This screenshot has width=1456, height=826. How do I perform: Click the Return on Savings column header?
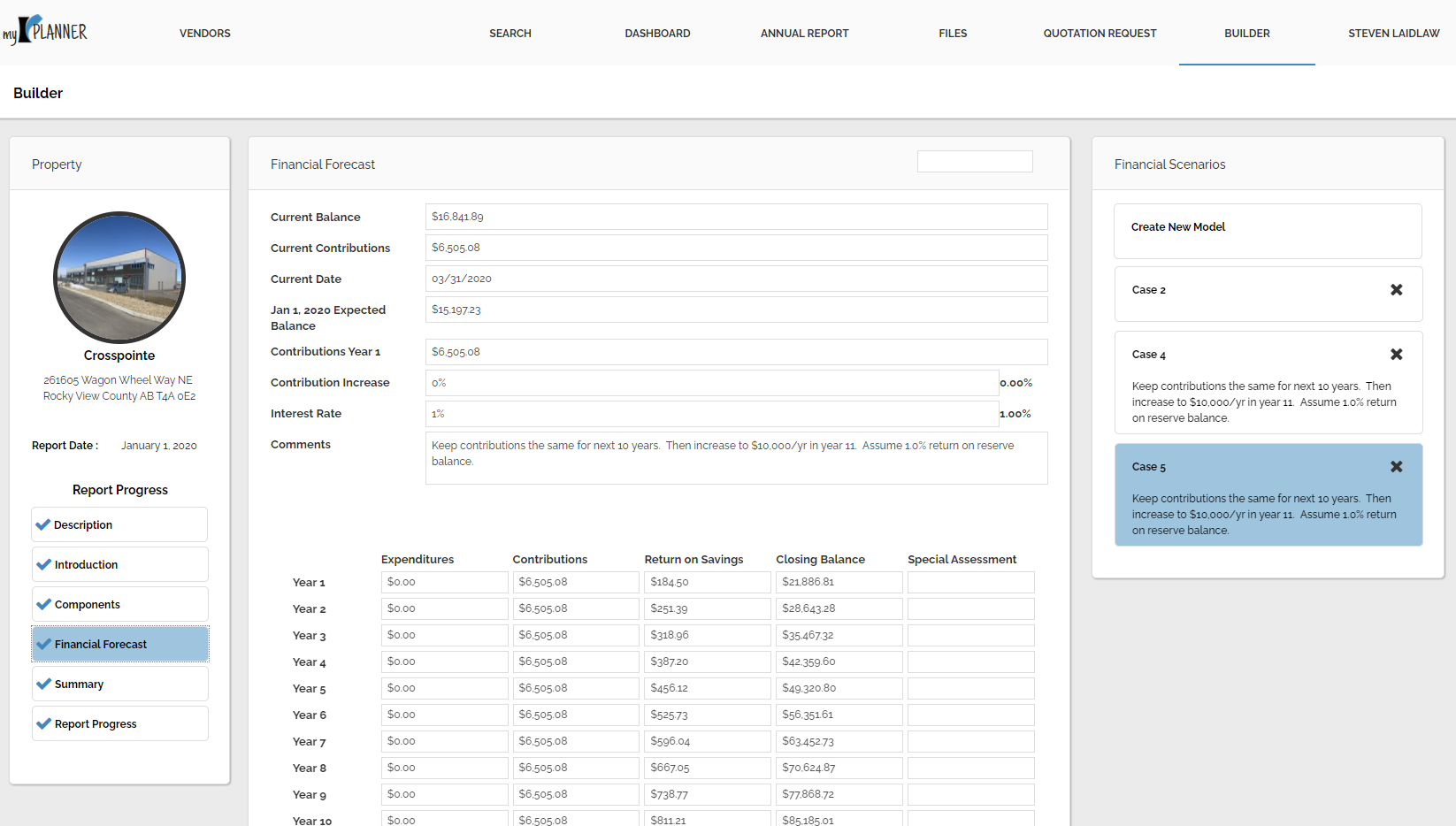pos(694,560)
